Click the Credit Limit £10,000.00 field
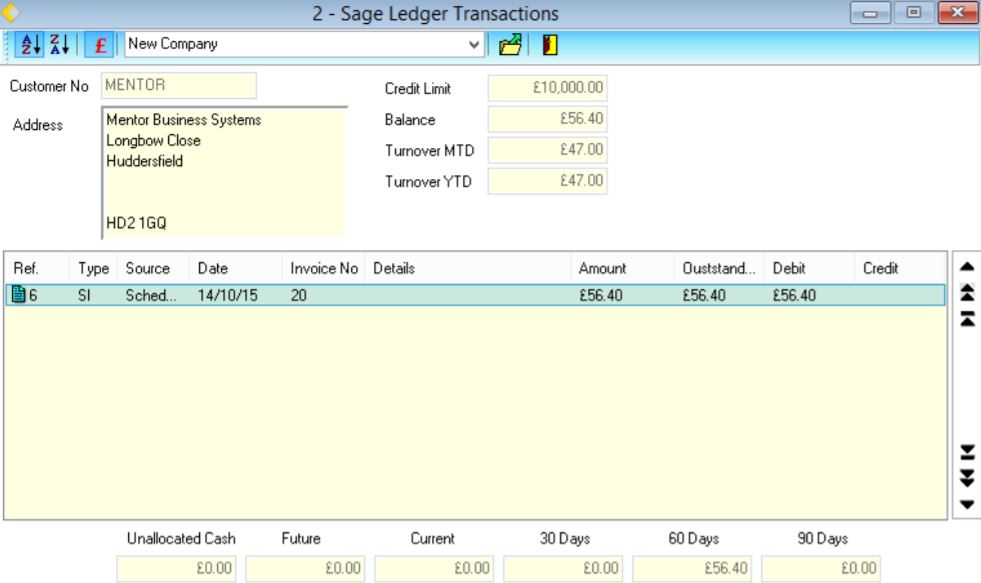Viewport: 981px width, 583px height. pos(547,88)
